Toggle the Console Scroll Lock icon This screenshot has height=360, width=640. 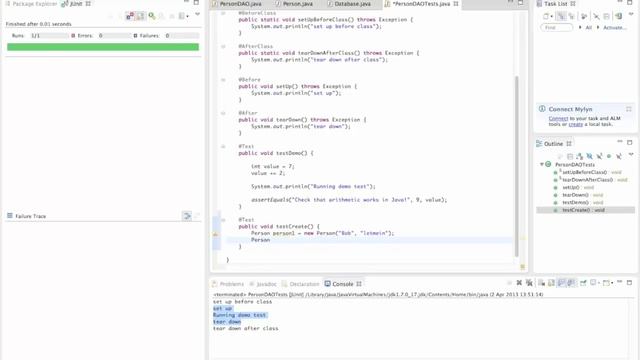[551, 282]
